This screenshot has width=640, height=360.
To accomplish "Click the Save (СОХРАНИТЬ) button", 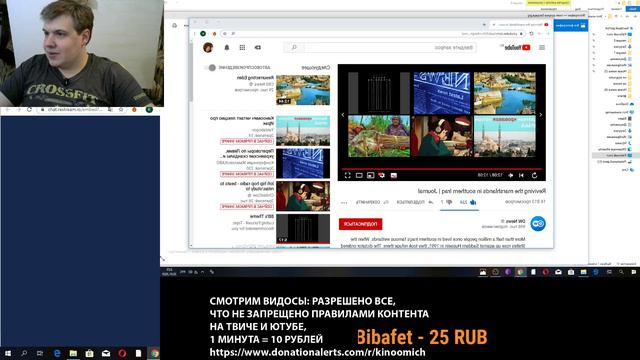I will (x=372, y=202).
